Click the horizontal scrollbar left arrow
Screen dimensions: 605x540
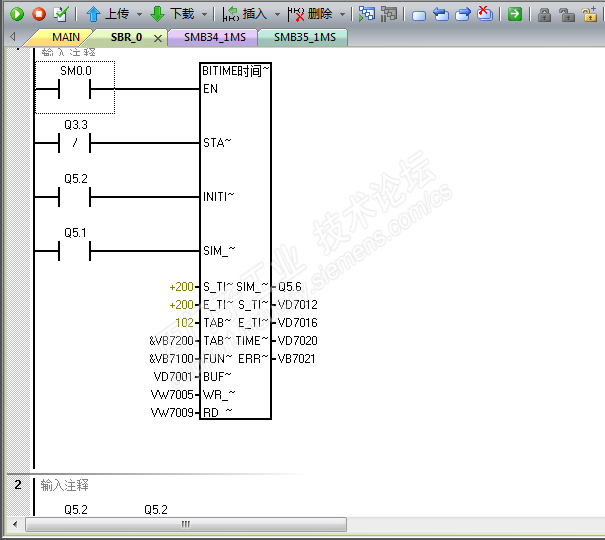(15, 525)
